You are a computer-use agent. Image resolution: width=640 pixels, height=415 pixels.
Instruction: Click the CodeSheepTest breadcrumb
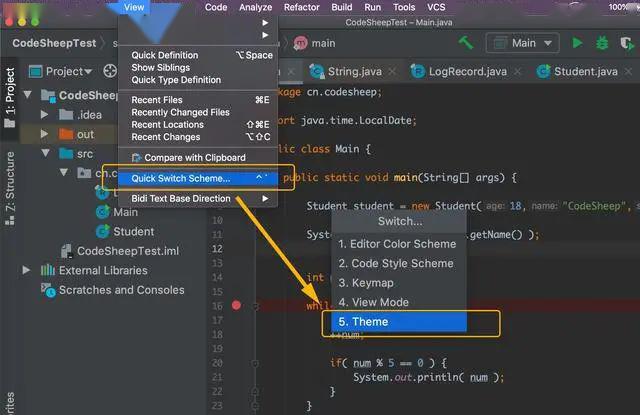[x=54, y=43]
